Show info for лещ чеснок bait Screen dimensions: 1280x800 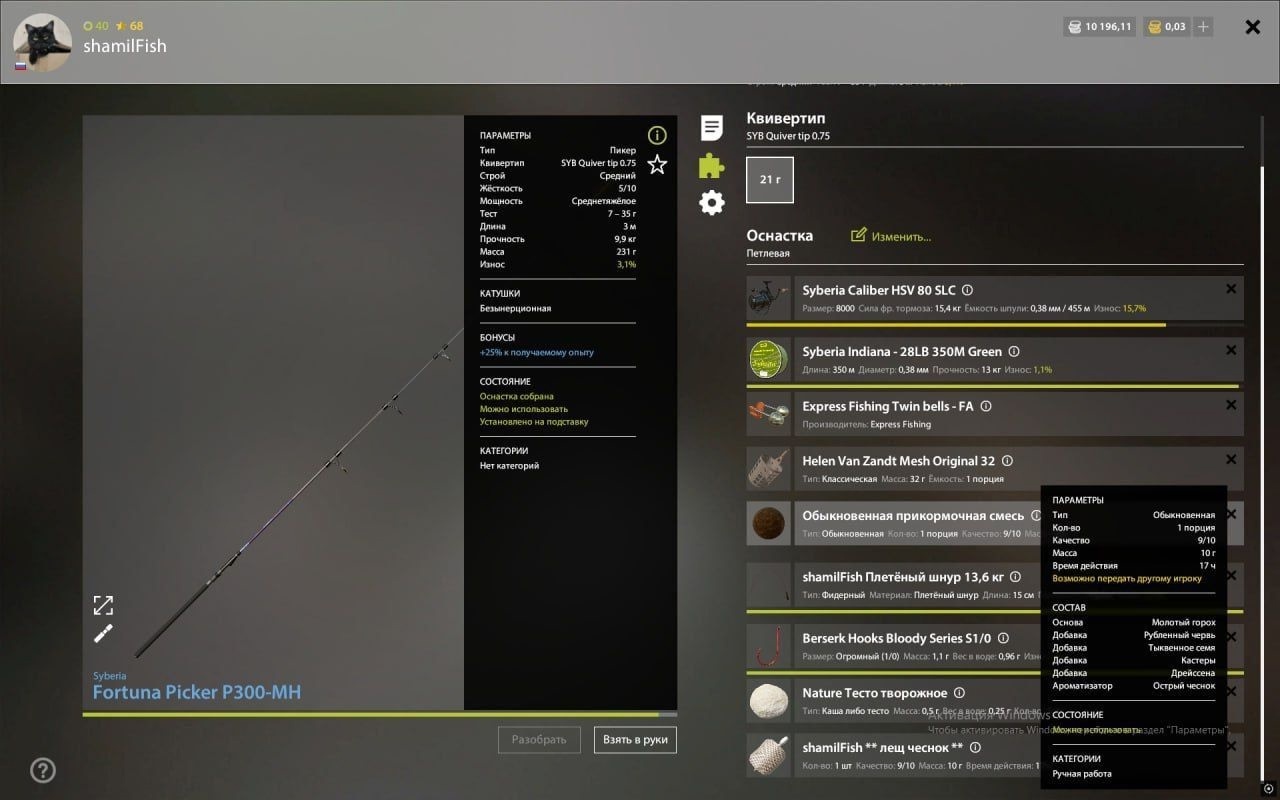[975, 747]
